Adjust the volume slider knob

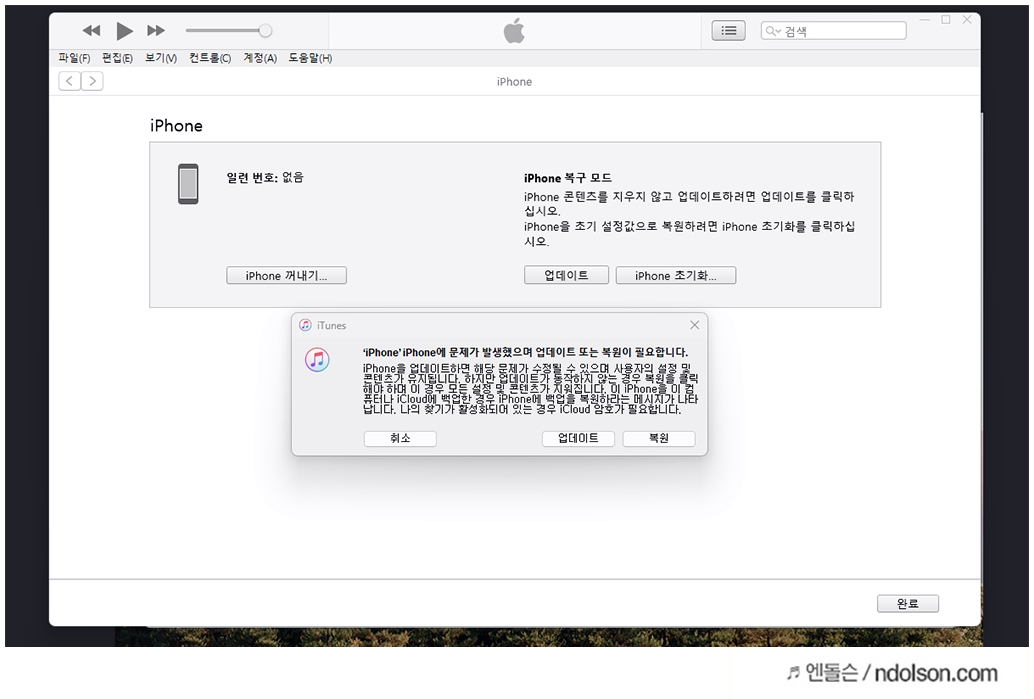click(x=265, y=30)
